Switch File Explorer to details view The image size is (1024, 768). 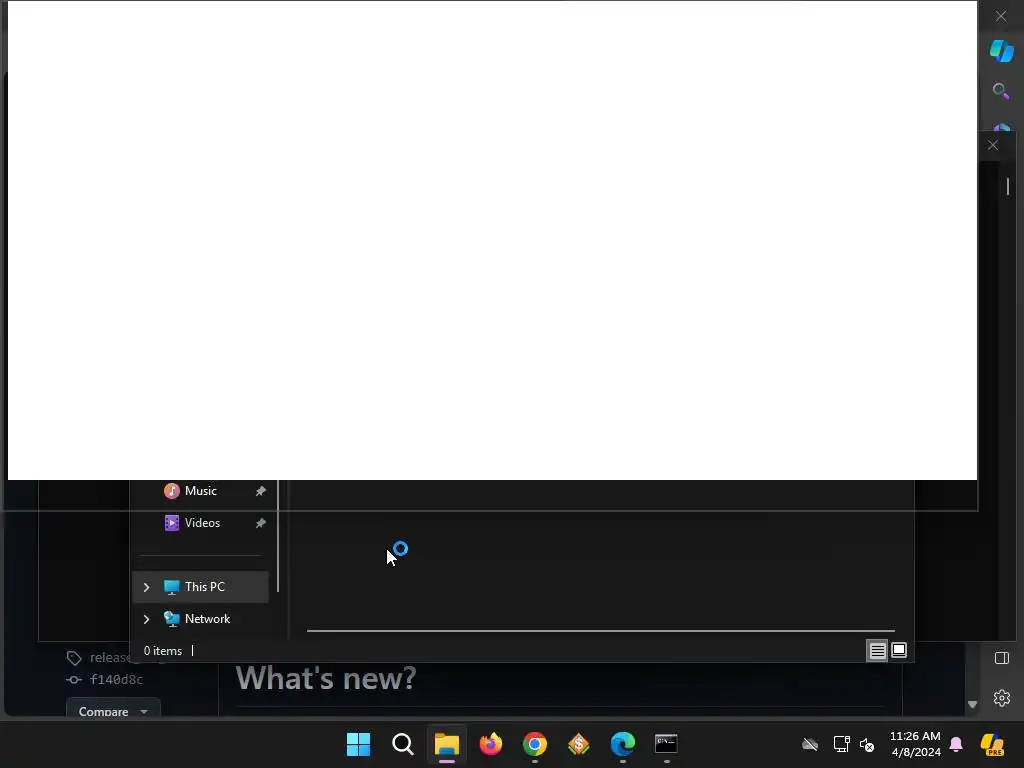click(877, 650)
